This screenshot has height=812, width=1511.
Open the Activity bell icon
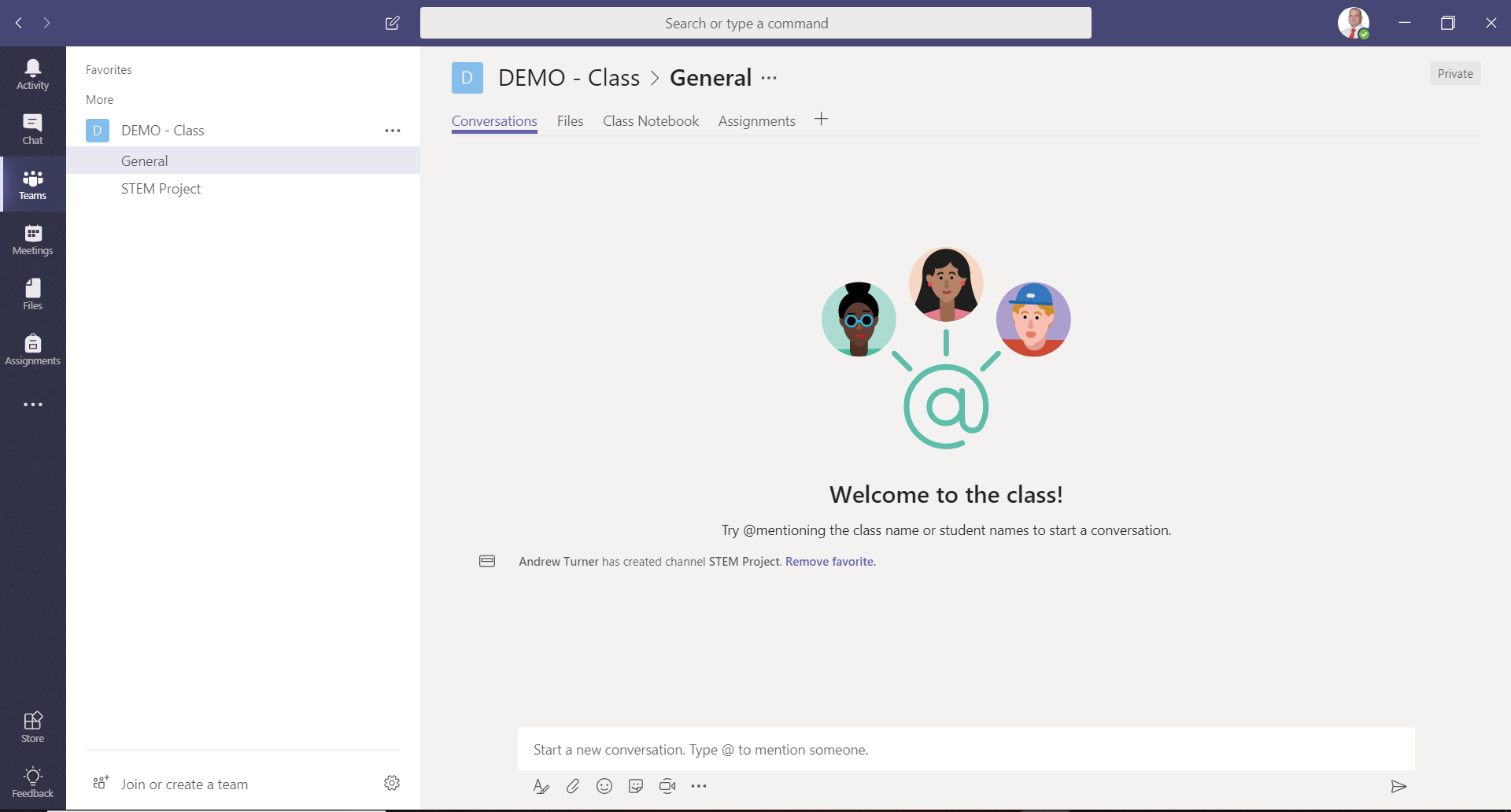click(32, 75)
